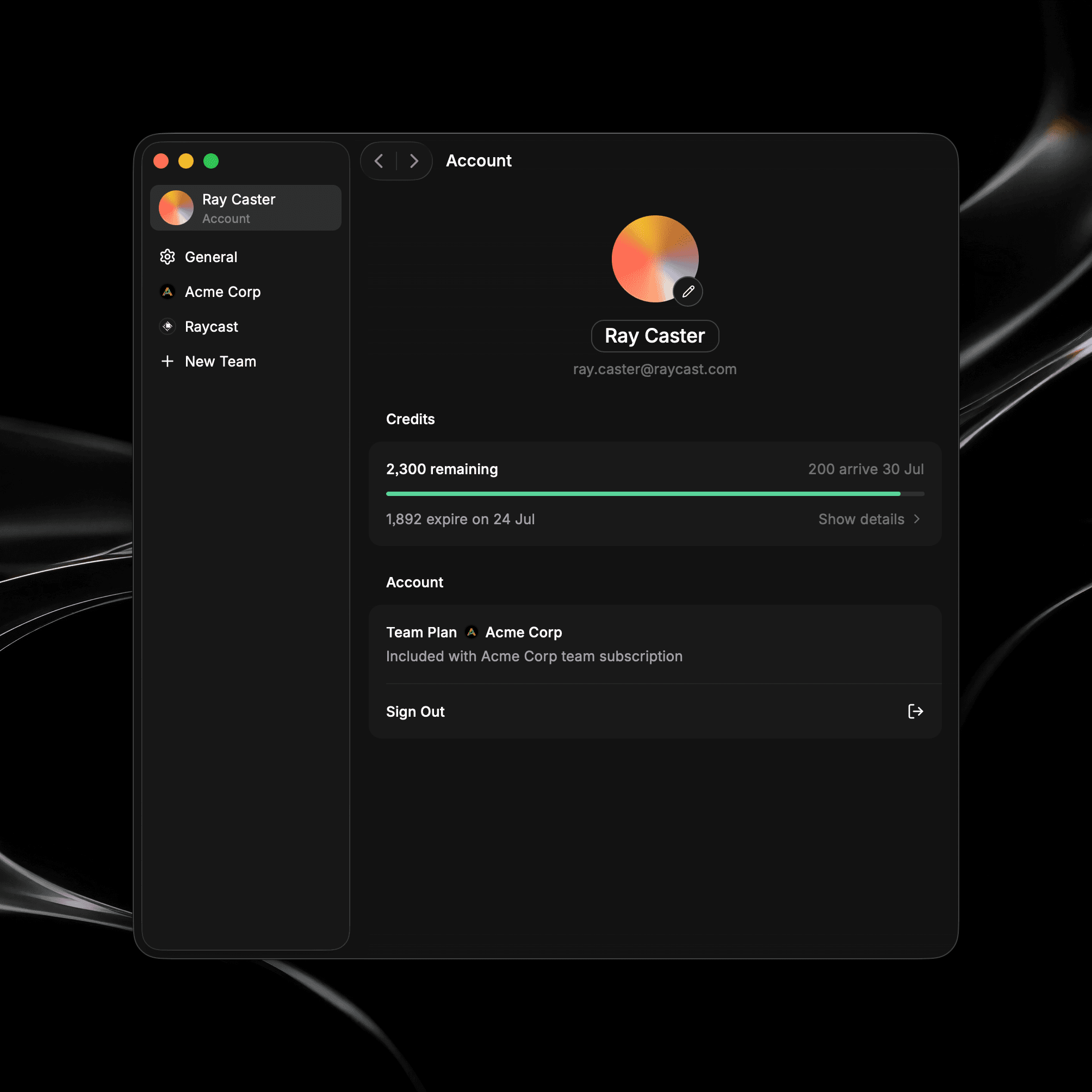This screenshot has height=1092, width=1092.
Task: Click Ray Caster avatar in sidebar
Action: [x=176, y=207]
